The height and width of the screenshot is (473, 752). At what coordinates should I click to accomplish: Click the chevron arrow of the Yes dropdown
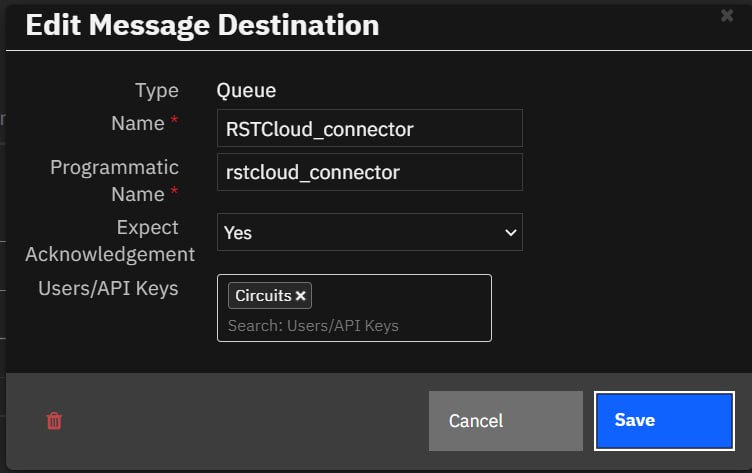[x=510, y=232]
